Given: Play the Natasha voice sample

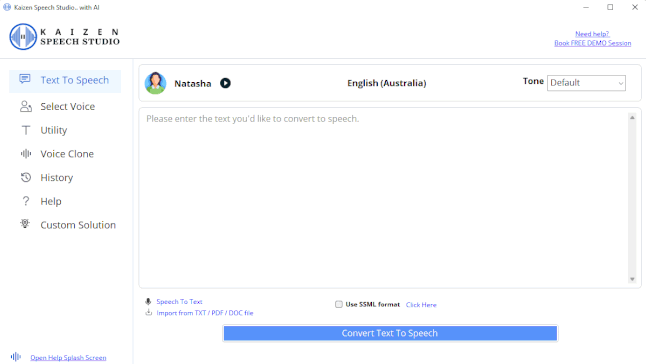Looking at the screenshot, I should [225, 83].
